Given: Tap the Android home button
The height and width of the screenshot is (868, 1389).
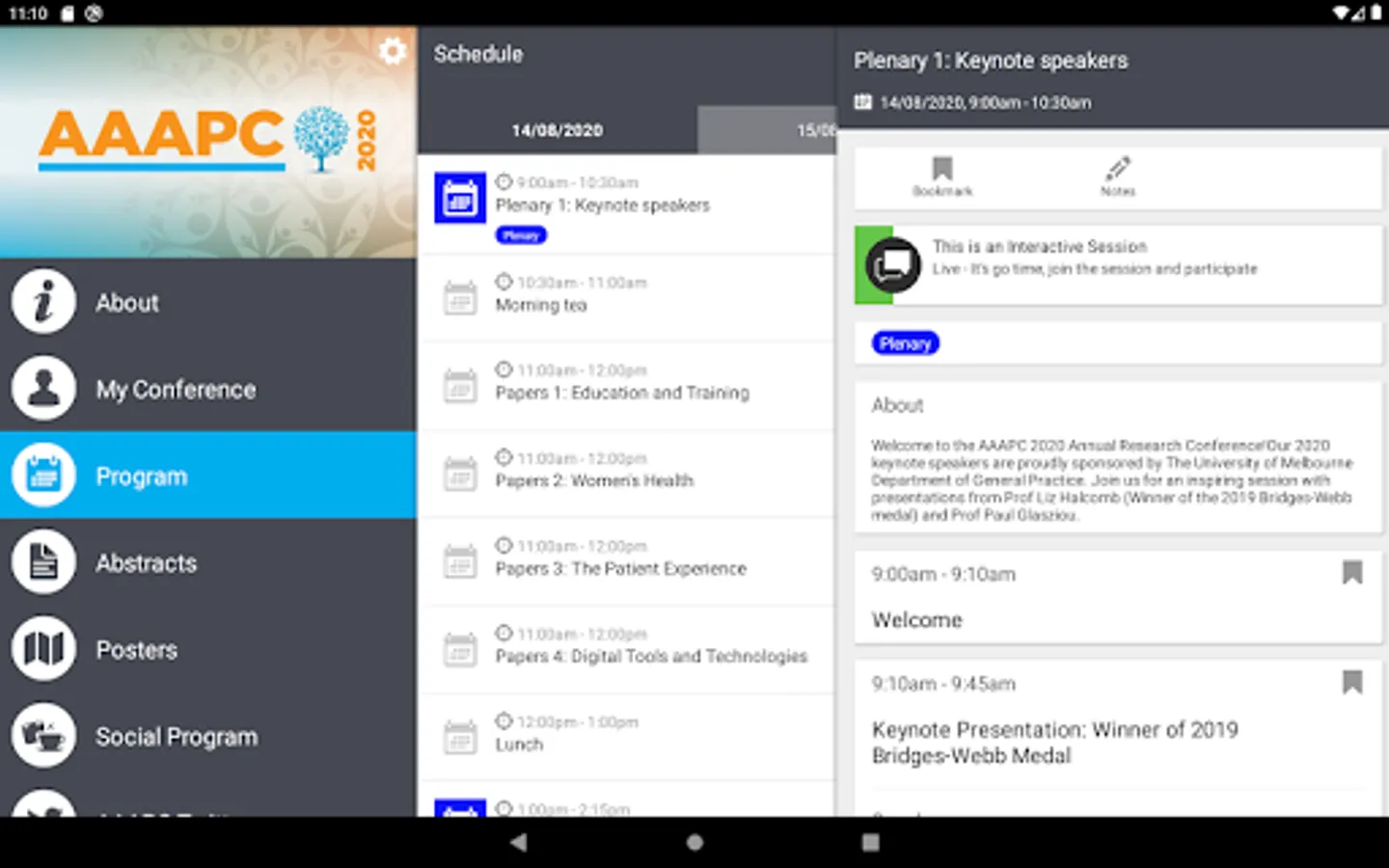Looking at the screenshot, I should click(x=694, y=842).
